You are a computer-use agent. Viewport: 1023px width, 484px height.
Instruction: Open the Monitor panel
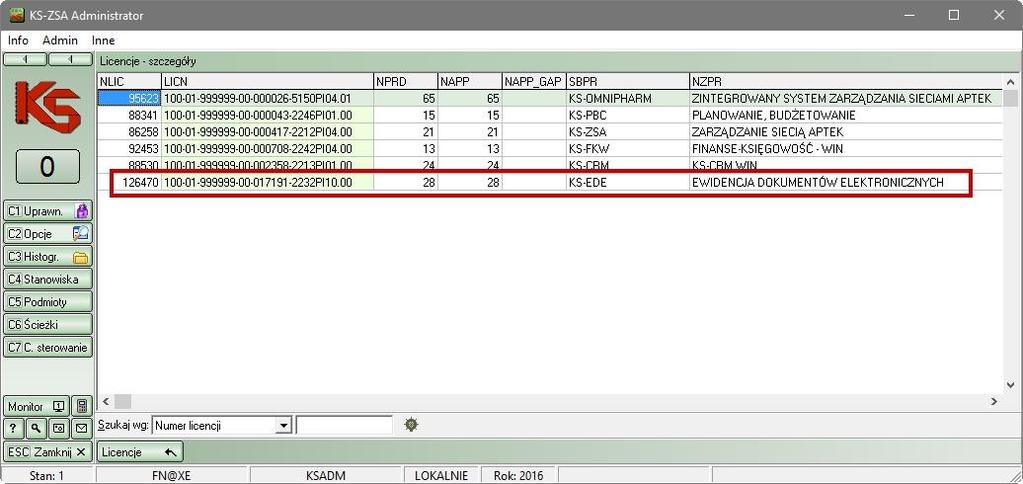(37, 406)
